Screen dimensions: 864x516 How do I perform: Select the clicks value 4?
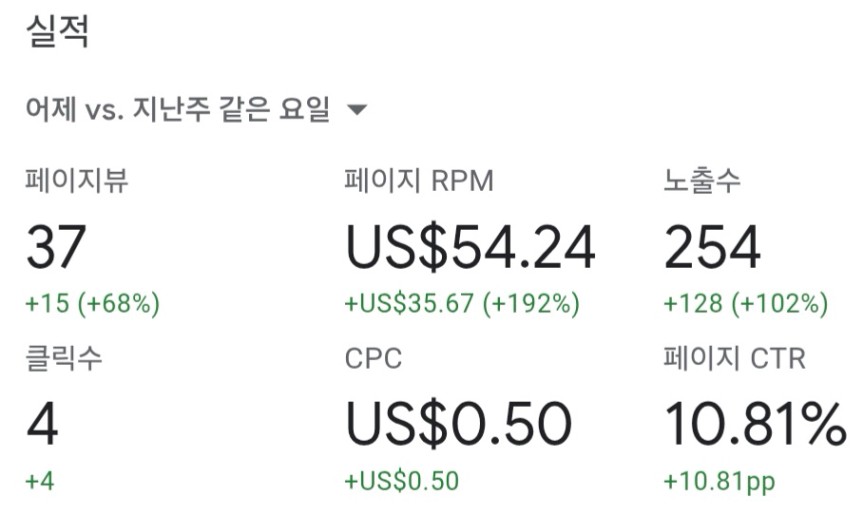click(42, 424)
